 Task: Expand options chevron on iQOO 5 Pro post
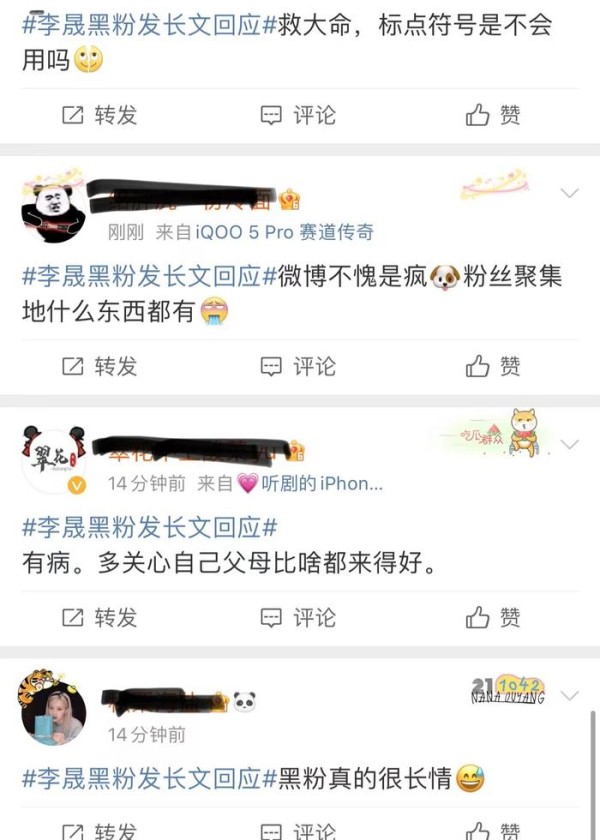click(569, 193)
